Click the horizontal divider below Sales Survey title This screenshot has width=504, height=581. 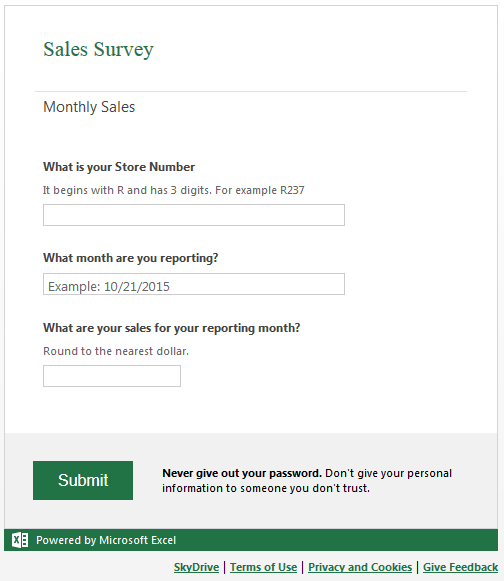pyautogui.click(x=251, y=91)
